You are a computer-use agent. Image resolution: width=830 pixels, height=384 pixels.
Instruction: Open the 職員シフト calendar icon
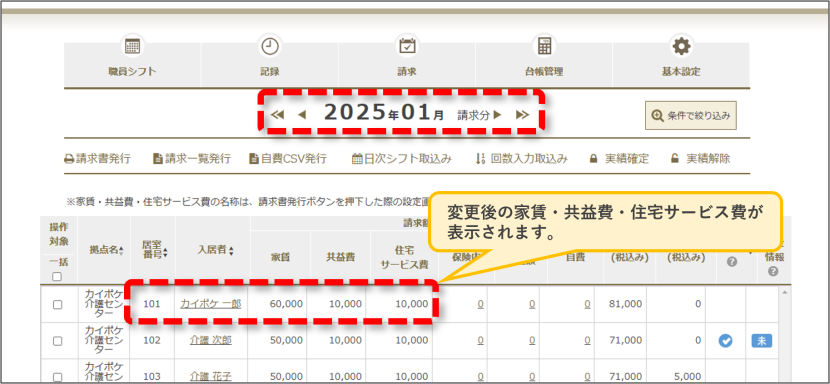(x=132, y=47)
